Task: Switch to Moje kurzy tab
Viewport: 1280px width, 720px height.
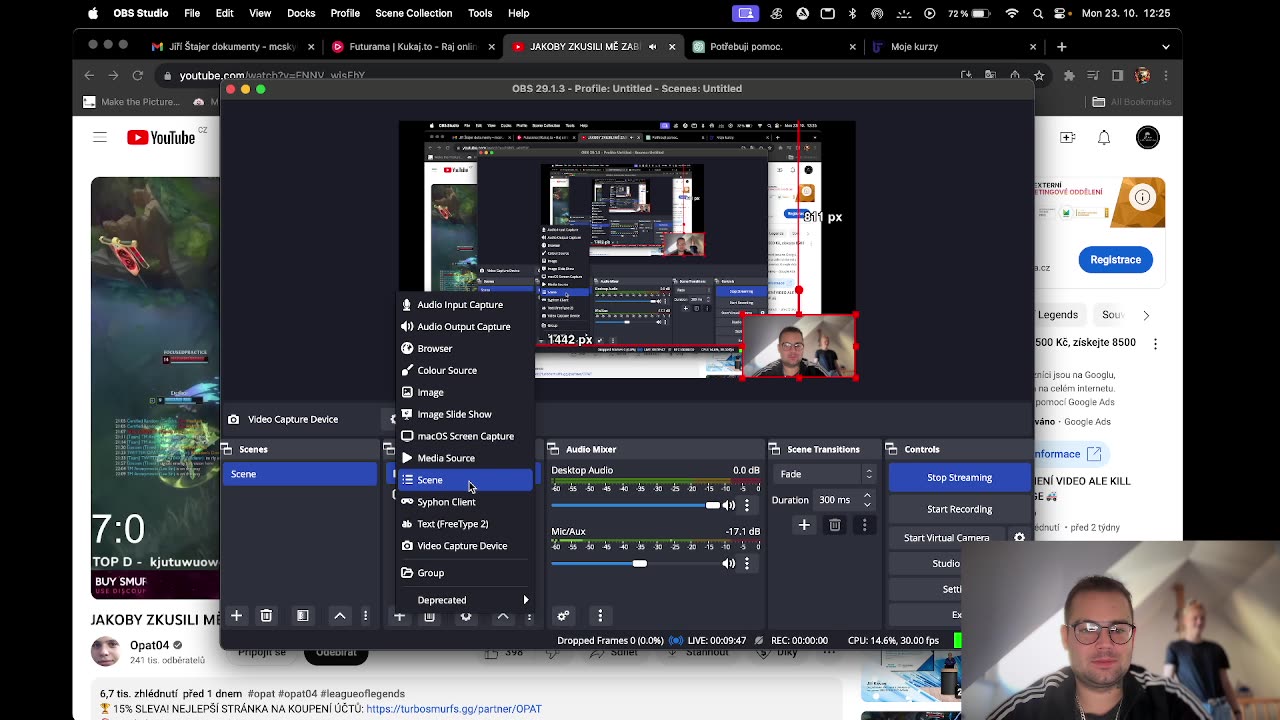Action: click(x=953, y=47)
